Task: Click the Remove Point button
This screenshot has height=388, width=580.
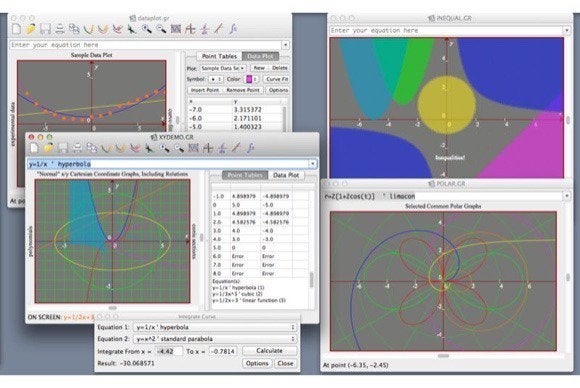Action: (x=243, y=90)
